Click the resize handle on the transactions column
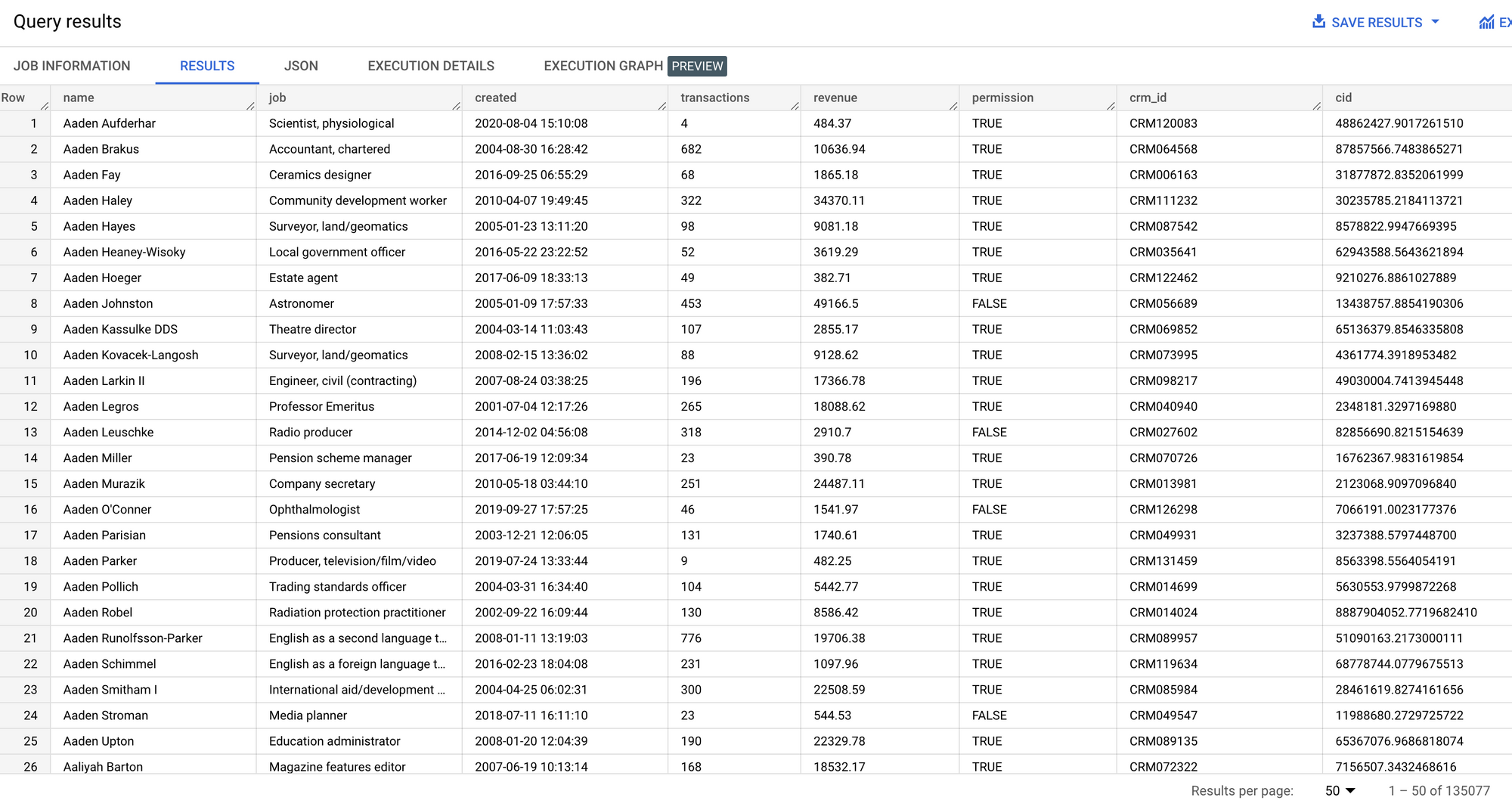Viewport: 1512px width, 807px height. click(795, 107)
